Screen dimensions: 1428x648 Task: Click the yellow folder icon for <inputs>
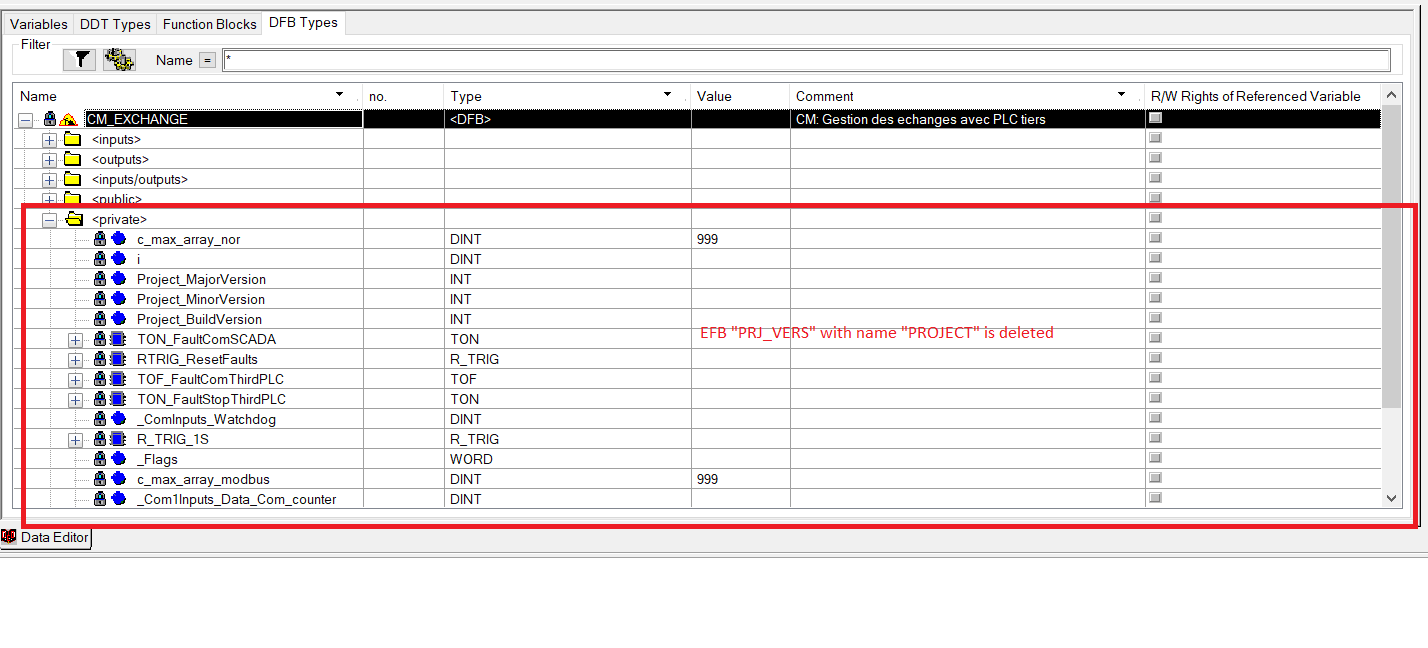(x=72, y=139)
